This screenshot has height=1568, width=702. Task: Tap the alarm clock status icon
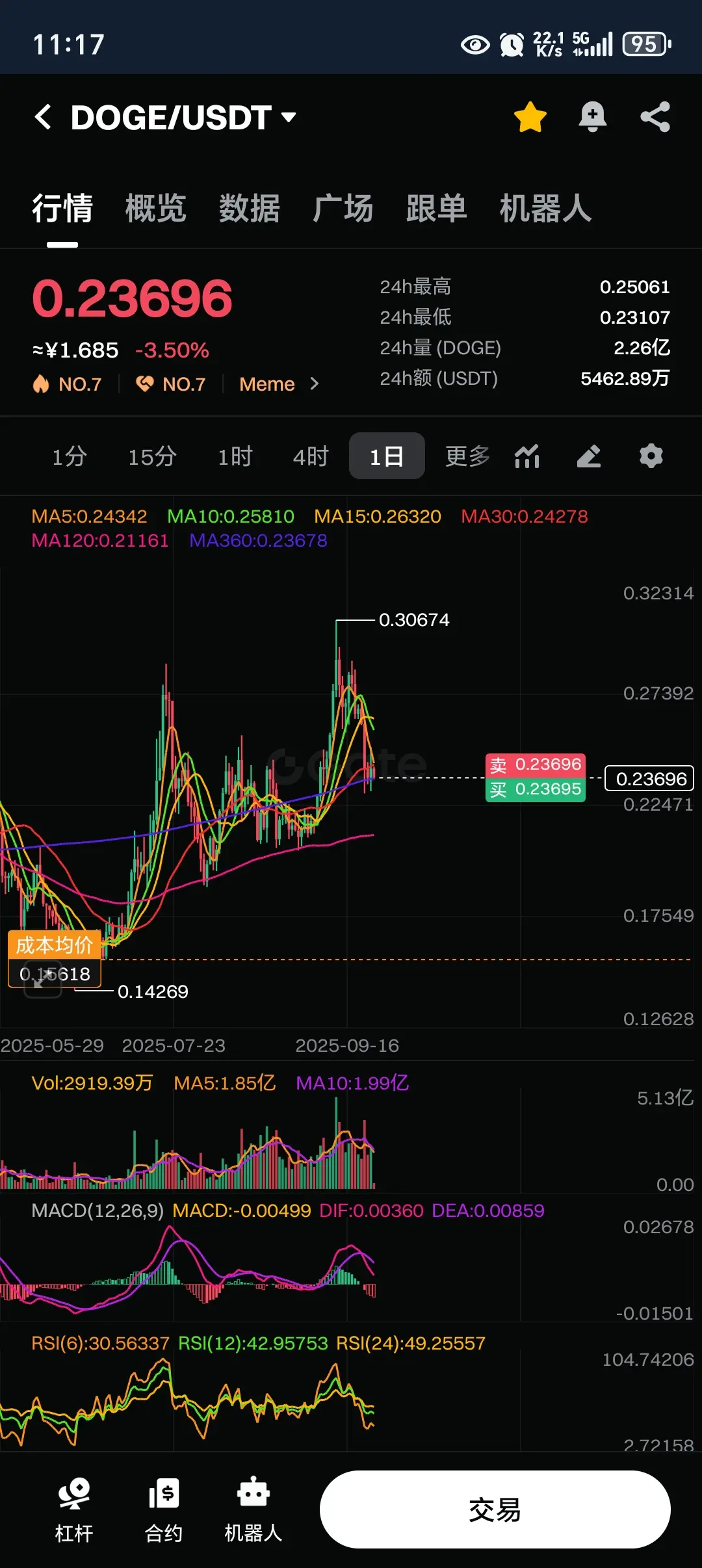pyautogui.click(x=512, y=45)
